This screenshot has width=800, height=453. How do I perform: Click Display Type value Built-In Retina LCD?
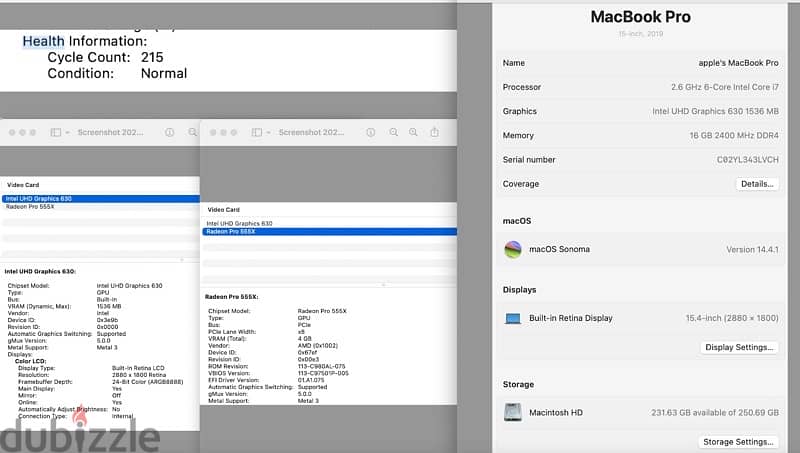point(138,368)
